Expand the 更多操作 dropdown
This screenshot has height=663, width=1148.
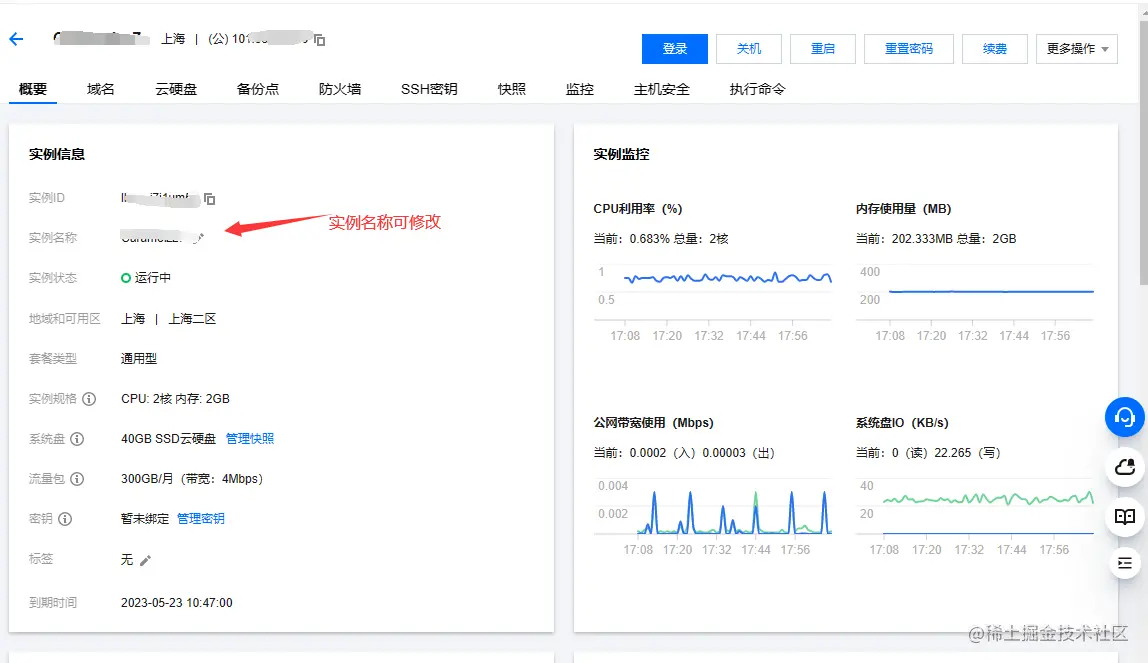pos(1076,49)
